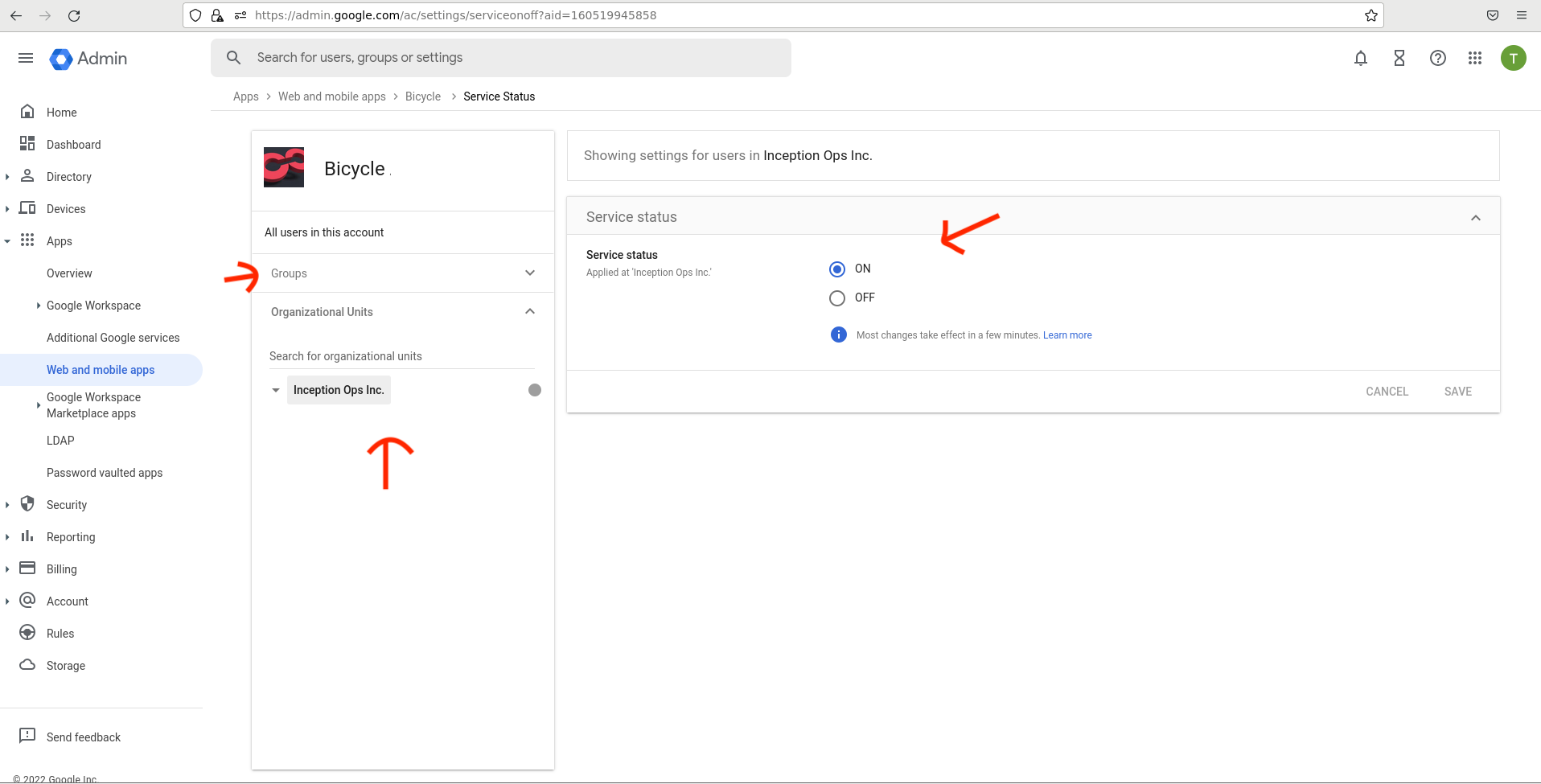Open browser application menu

pos(1522,15)
